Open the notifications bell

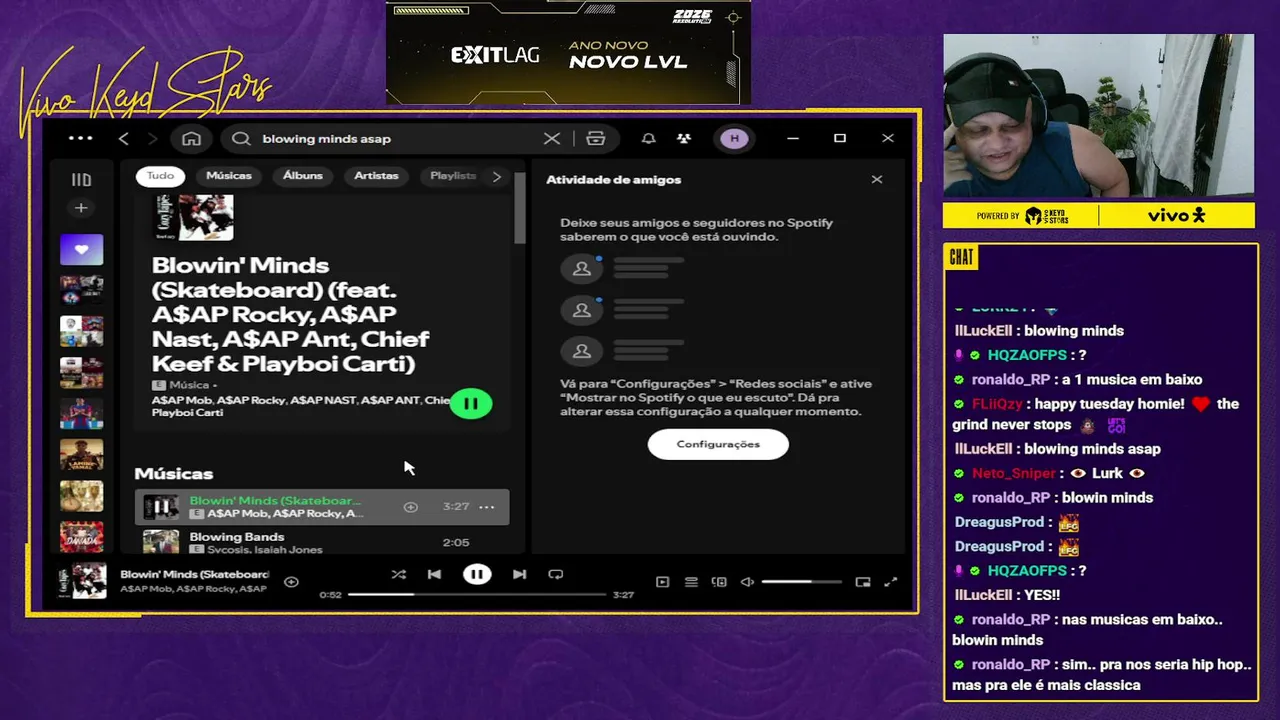coord(648,138)
